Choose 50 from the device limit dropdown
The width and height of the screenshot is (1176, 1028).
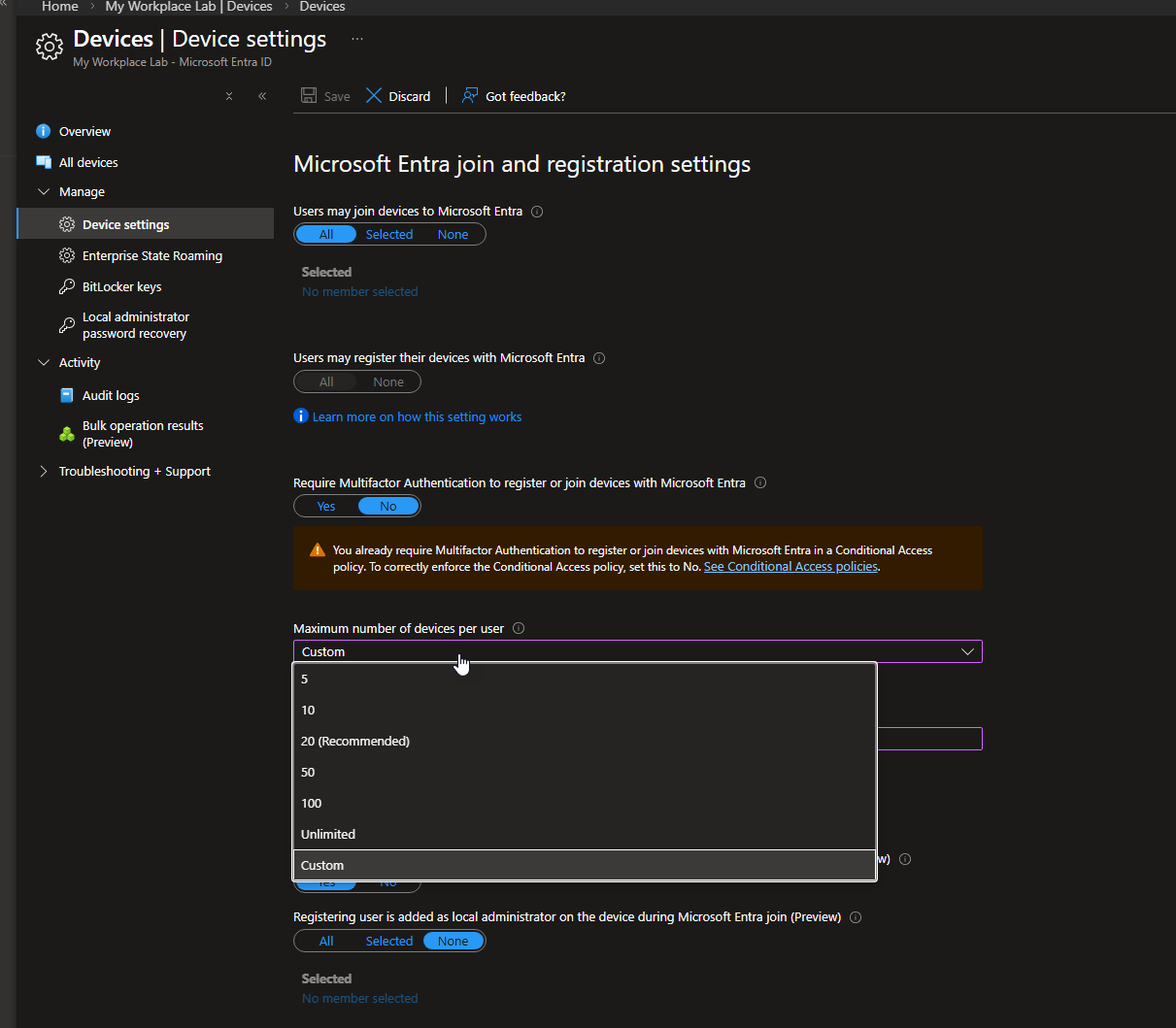[585, 772]
